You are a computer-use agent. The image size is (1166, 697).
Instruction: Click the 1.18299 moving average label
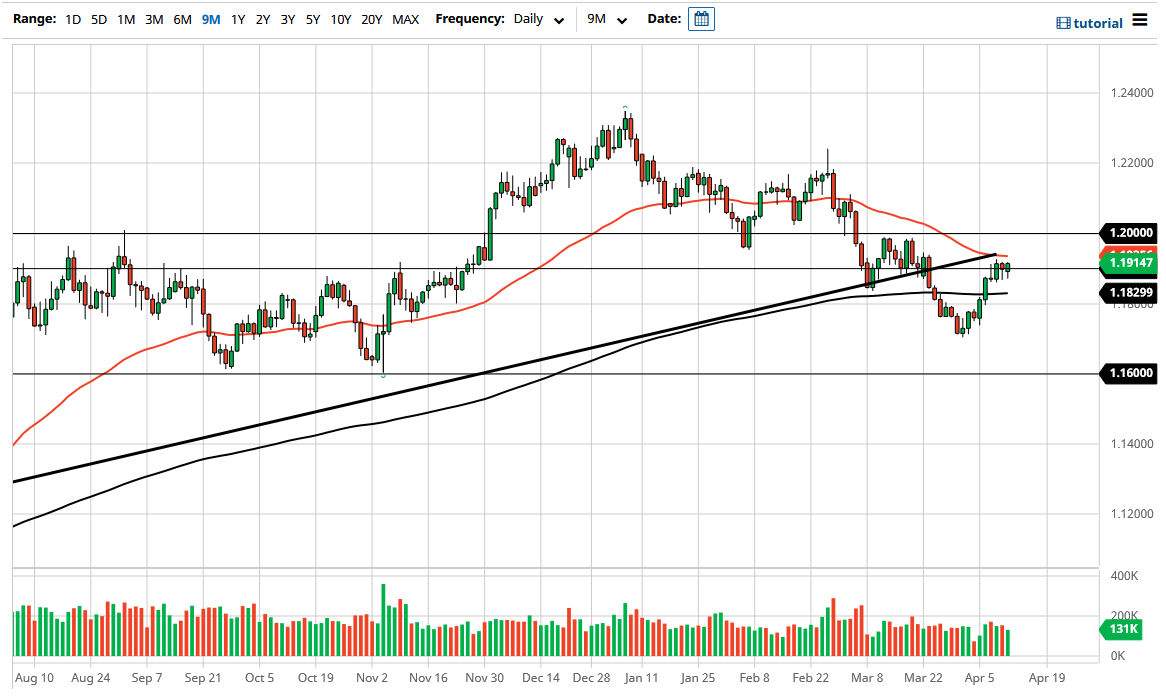click(x=1130, y=292)
